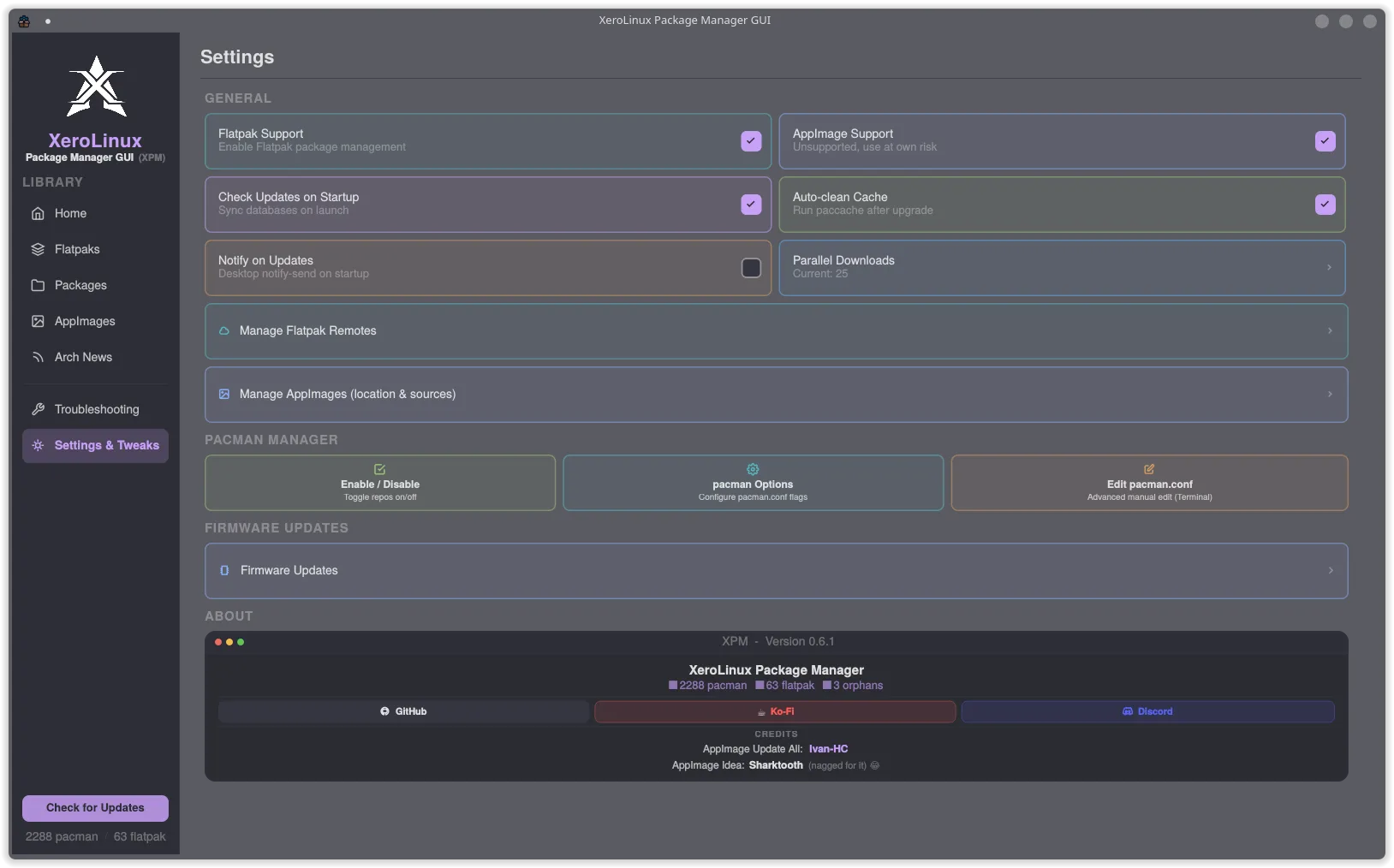Click the Discord button

(x=1147, y=711)
